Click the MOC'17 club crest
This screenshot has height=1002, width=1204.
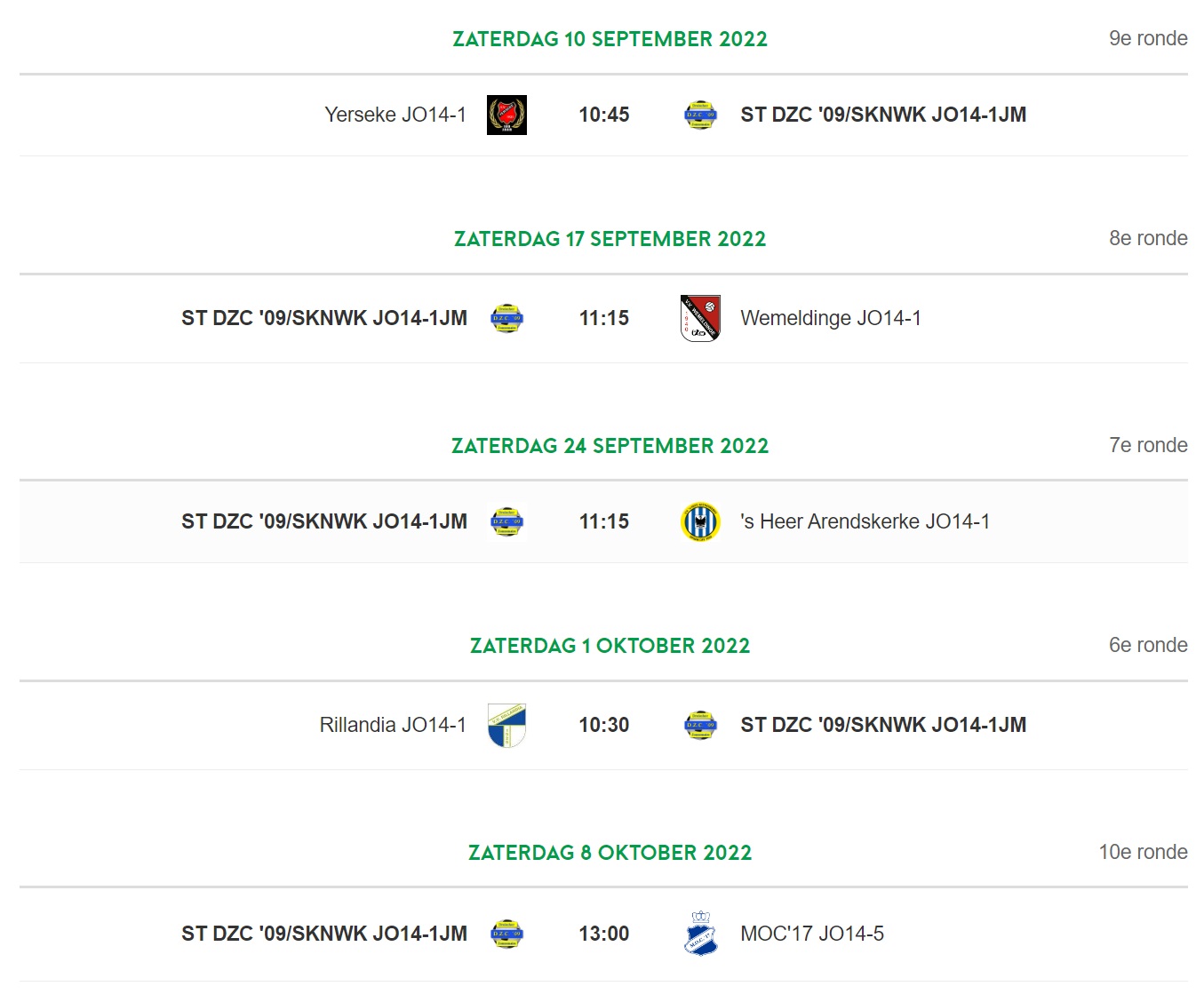tap(700, 934)
